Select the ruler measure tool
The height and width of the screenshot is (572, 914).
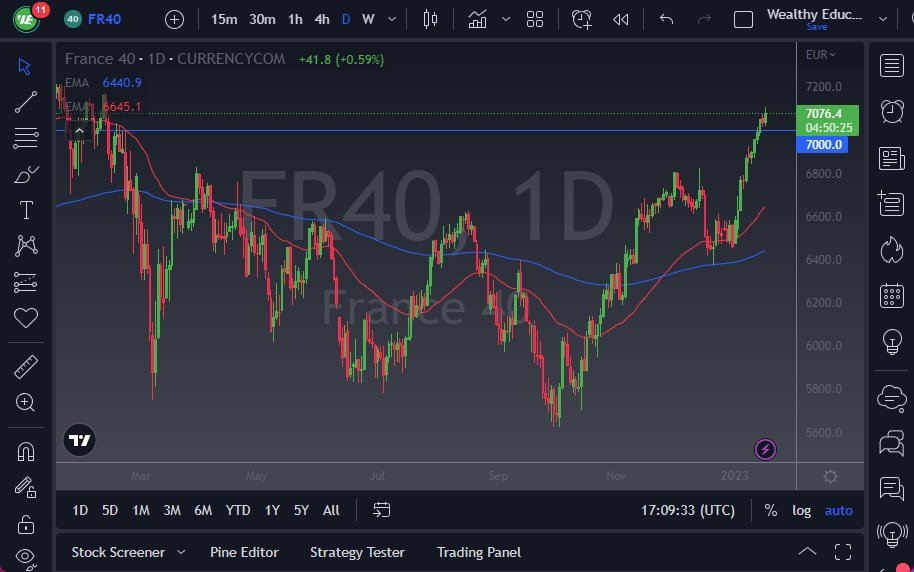26,367
